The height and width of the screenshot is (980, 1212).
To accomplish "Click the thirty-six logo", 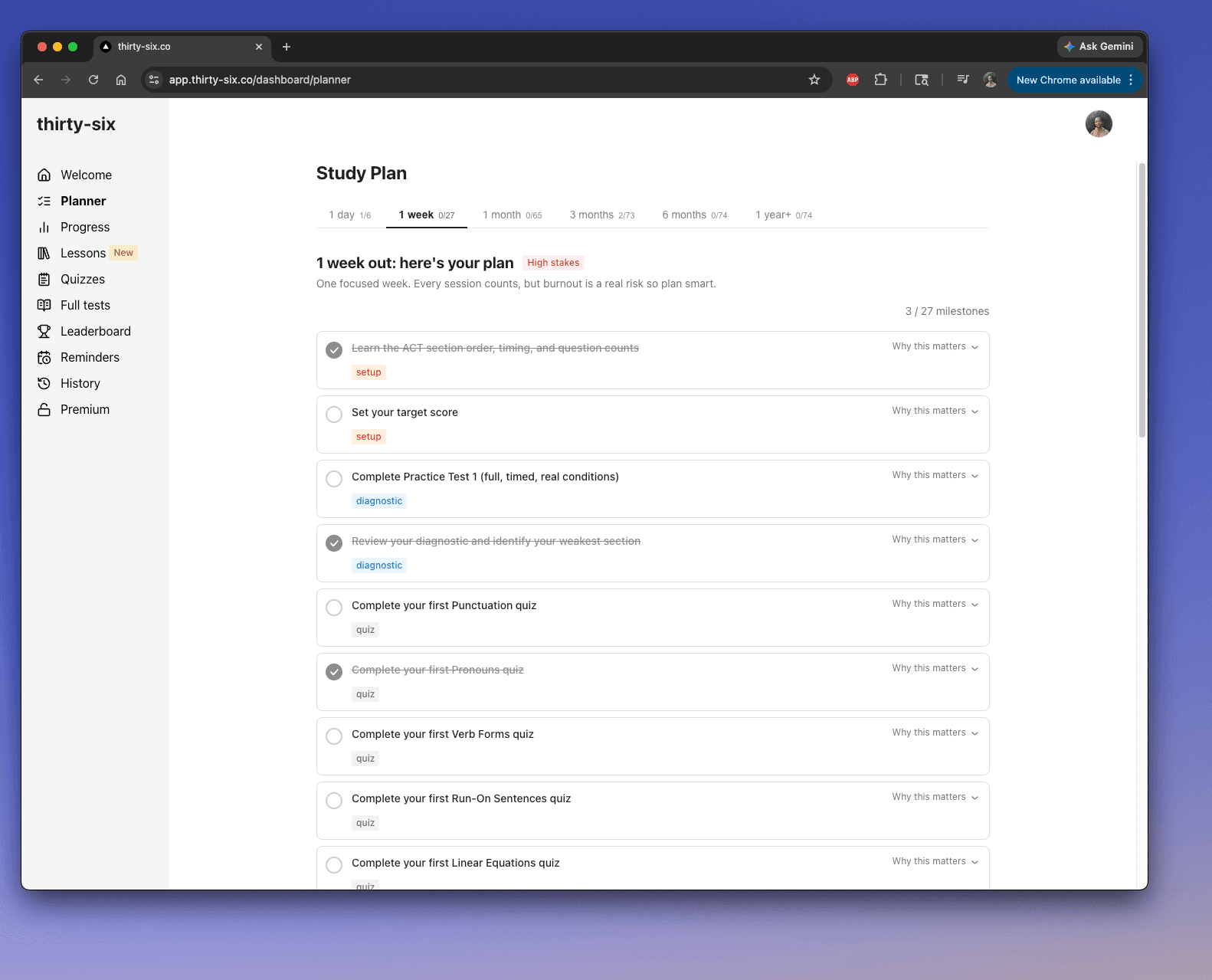I will [x=76, y=124].
